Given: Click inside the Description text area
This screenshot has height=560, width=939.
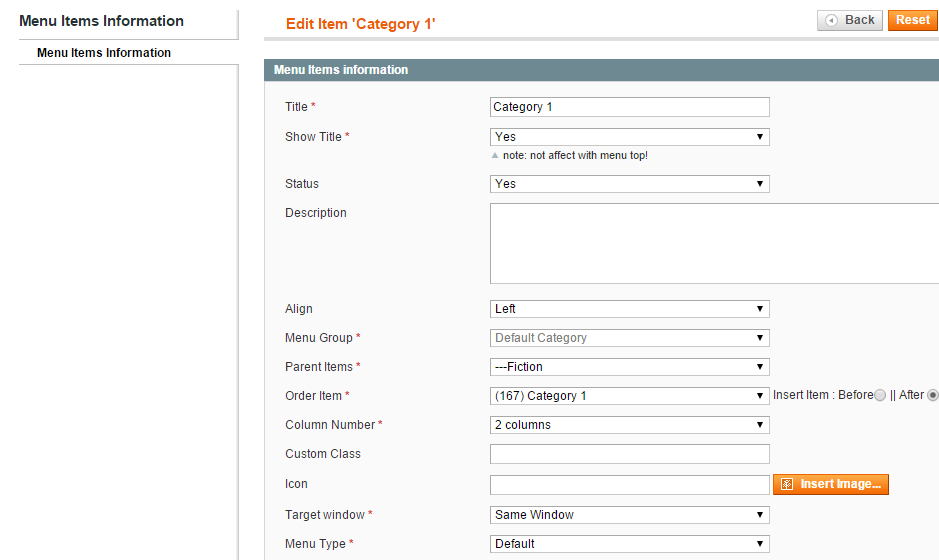Looking at the screenshot, I should pyautogui.click(x=714, y=243).
